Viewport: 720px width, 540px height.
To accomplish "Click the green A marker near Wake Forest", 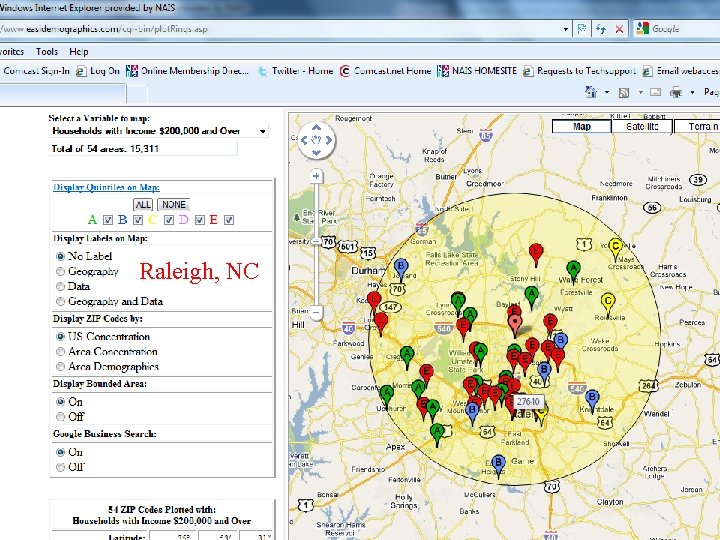I will click(573, 271).
